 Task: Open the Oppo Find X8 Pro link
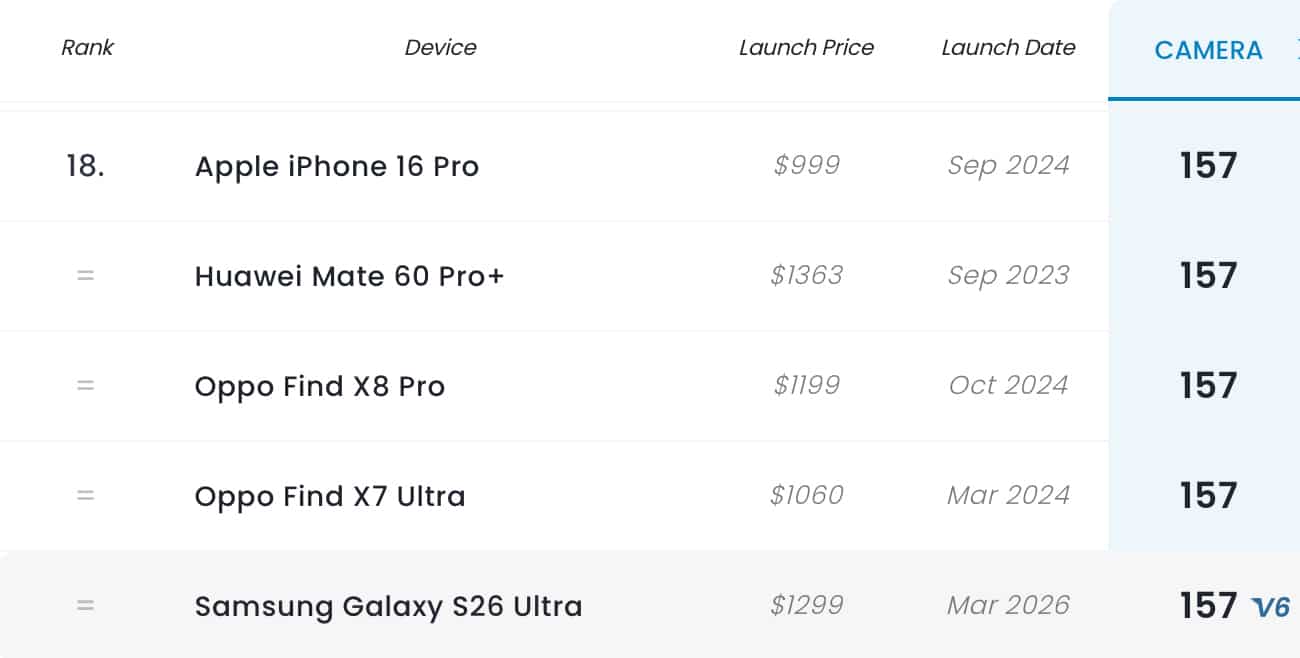pos(320,386)
